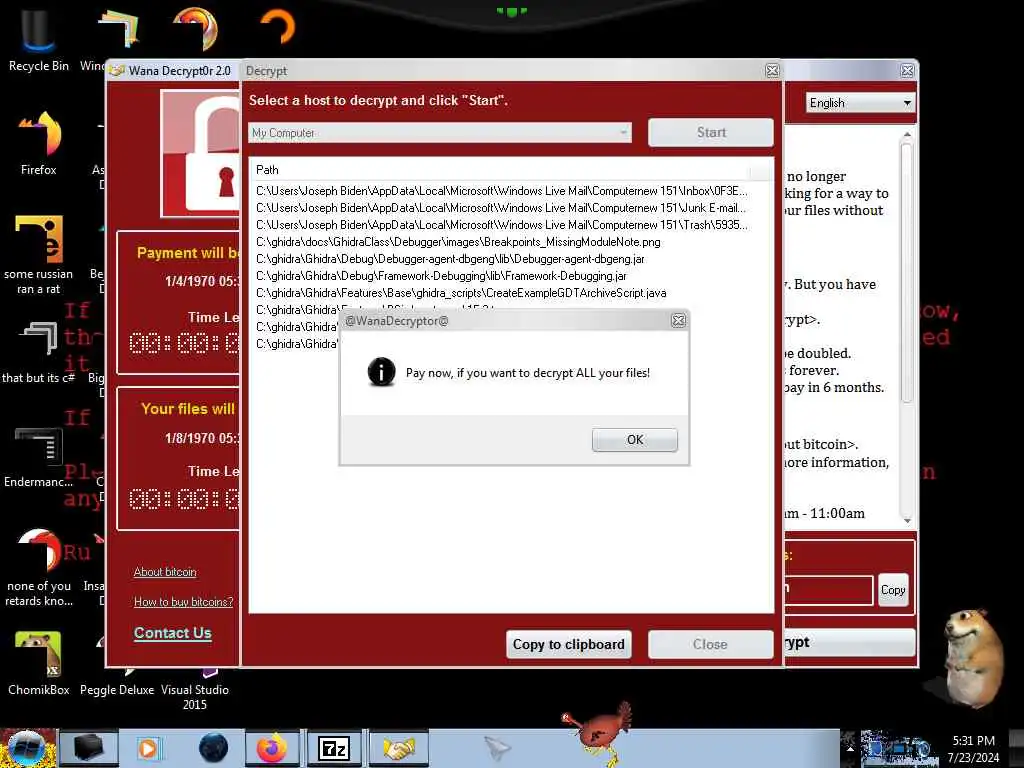Close the @WanaDecryptor@ message box
This screenshot has height=768, width=1024.
[679, 320]
